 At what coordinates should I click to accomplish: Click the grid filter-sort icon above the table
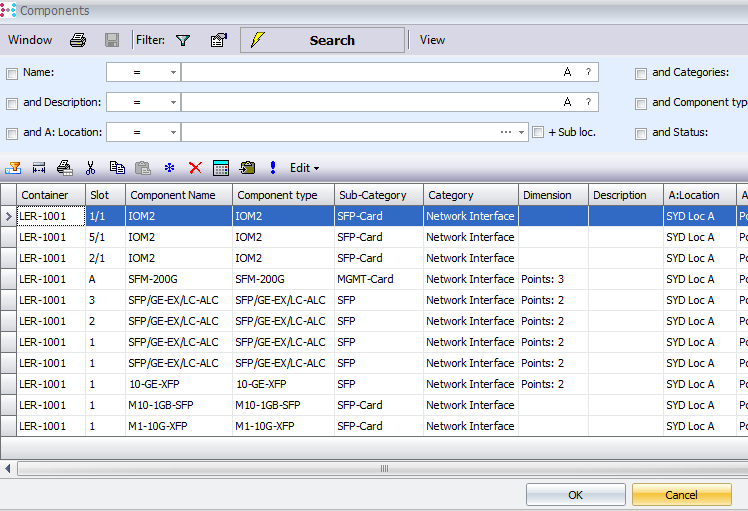pyautogui.click(x=13, y=168)
